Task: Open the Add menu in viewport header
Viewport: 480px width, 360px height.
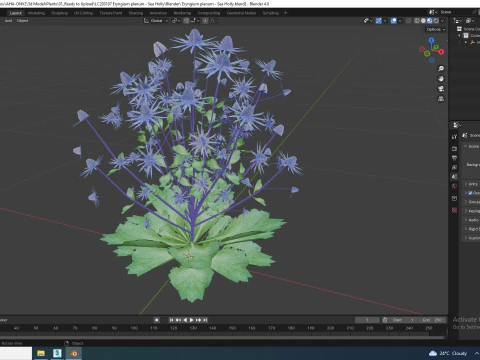Action: [x=8, y=21]
